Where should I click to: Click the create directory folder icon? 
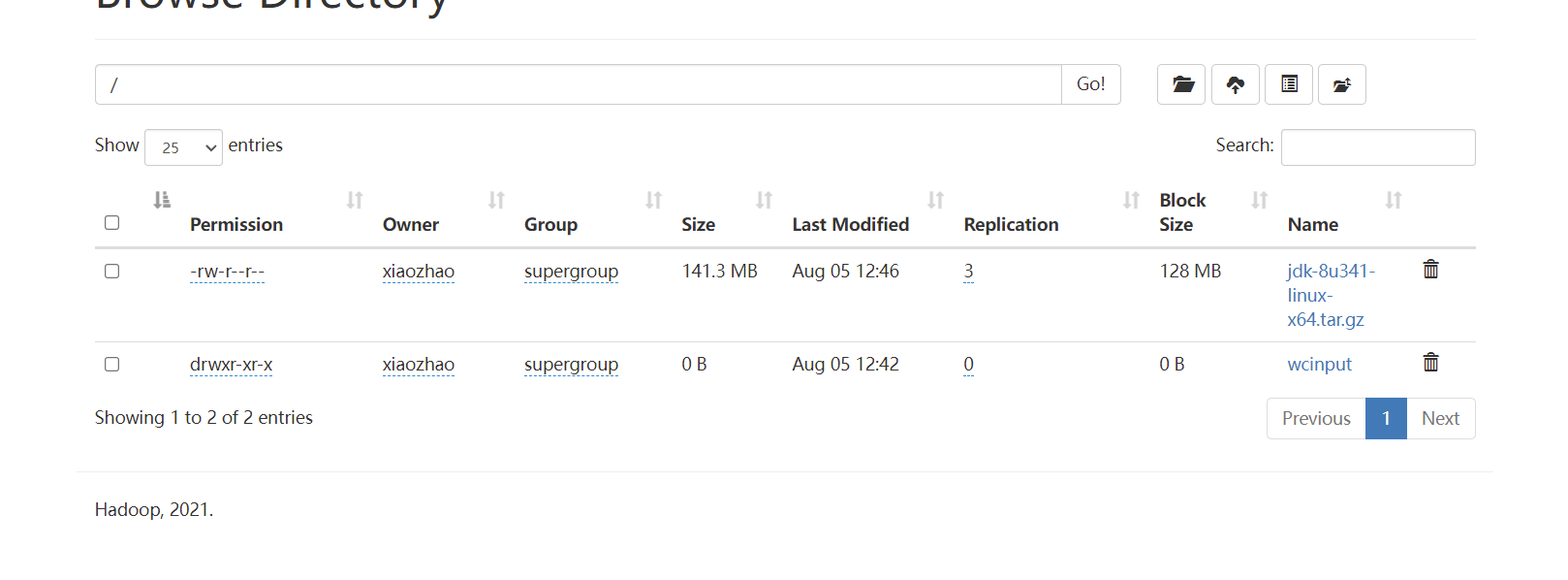pyautogui.click(x=1181, y=84)
